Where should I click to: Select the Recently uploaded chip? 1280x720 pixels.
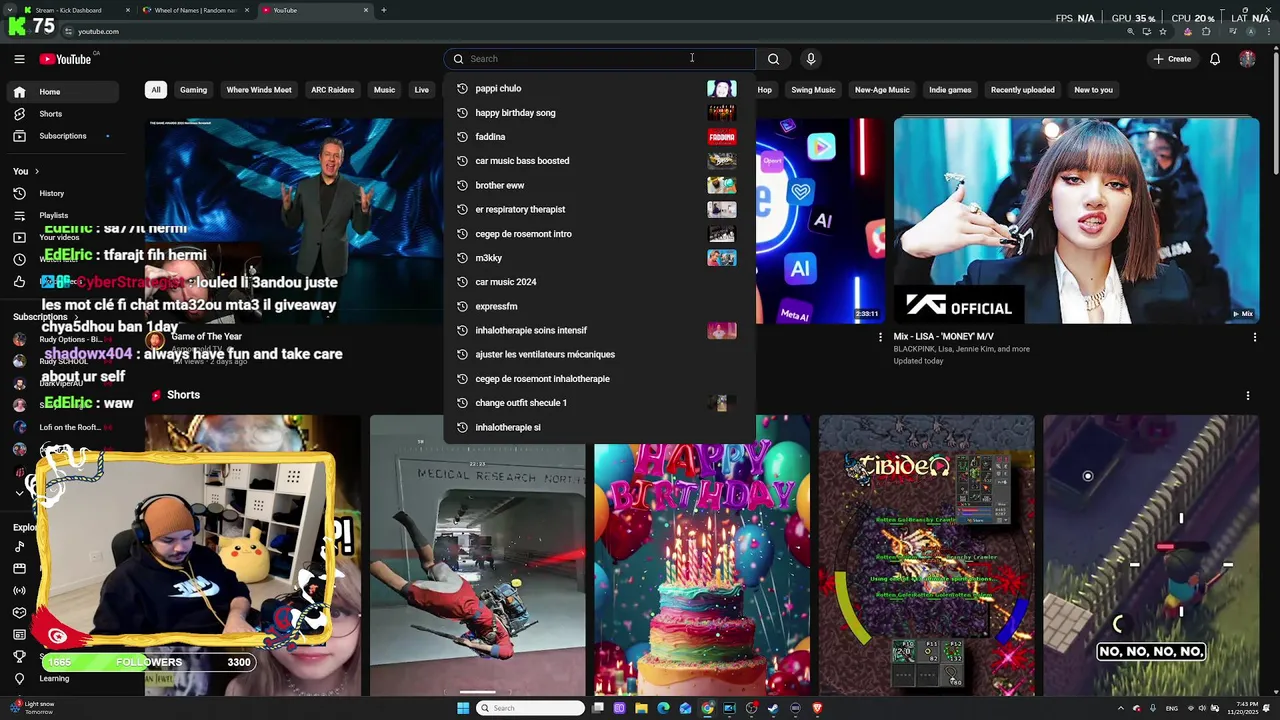tap(1022, 90)
